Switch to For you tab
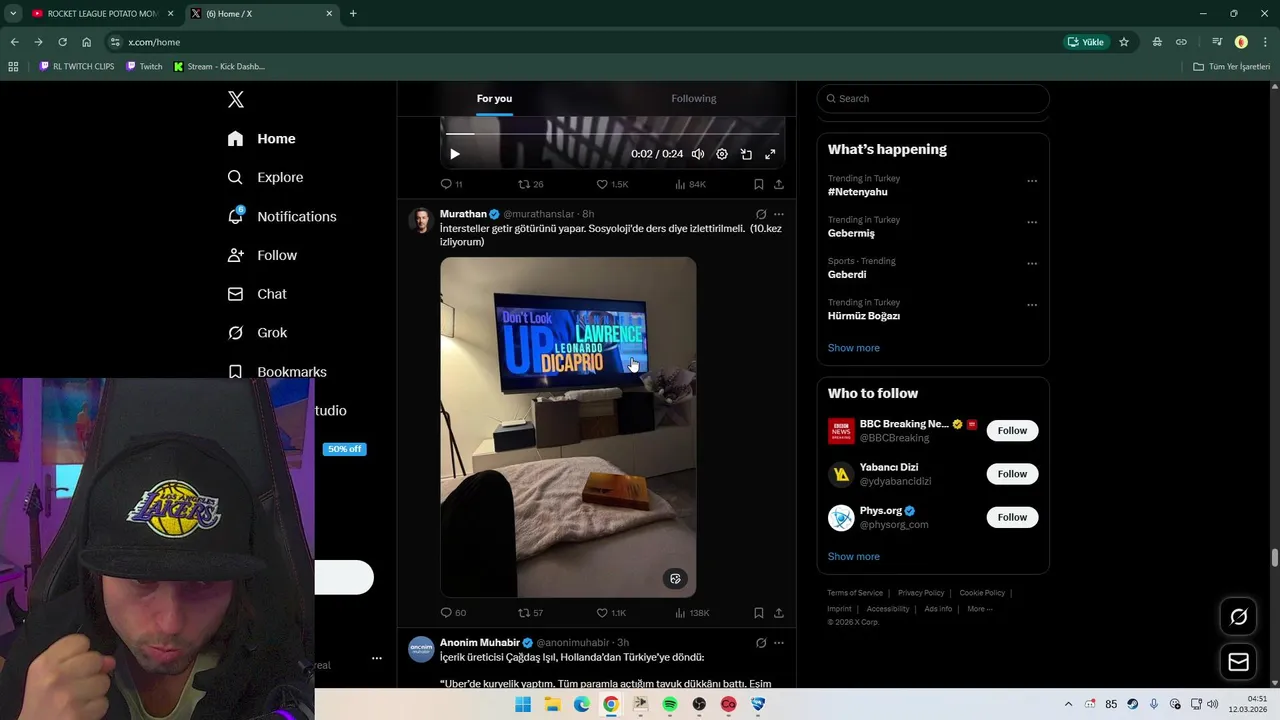Screen dimensions: 1280x720 pyautogui.click(x=494, y=98)
